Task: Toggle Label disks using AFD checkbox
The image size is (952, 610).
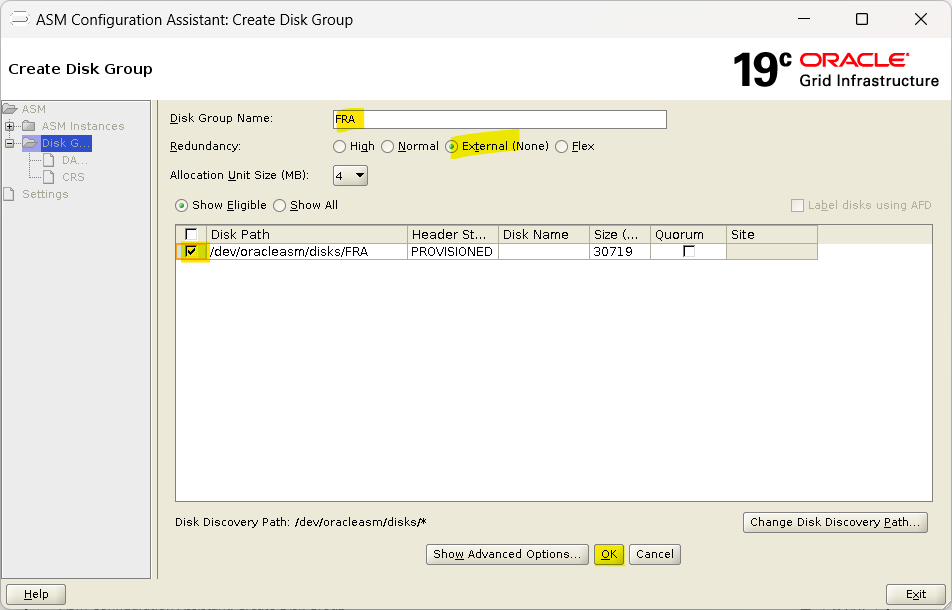Action: 797,205
